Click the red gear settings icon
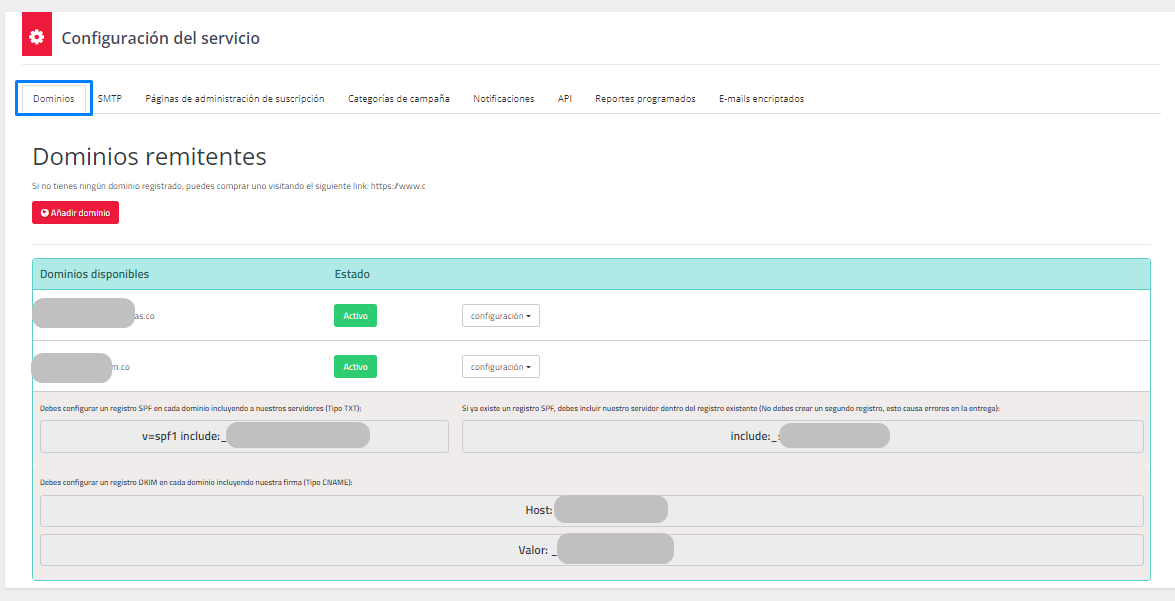Viewport: 1175px width, 601px height. (x=37, y=38)
